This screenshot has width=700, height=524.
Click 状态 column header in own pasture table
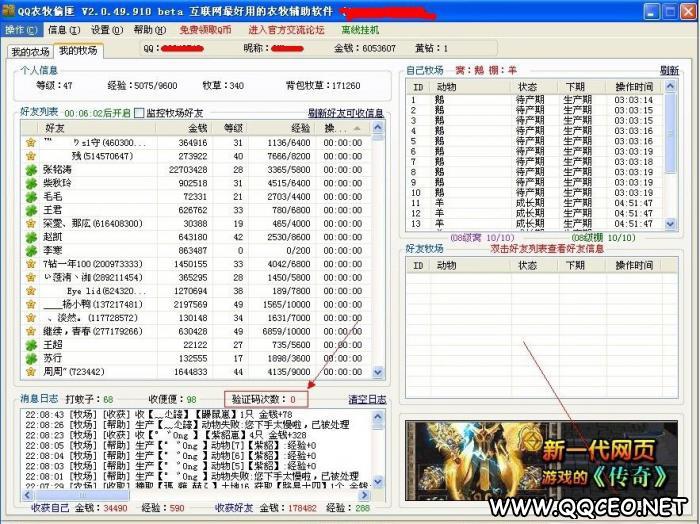coord(535,87)
